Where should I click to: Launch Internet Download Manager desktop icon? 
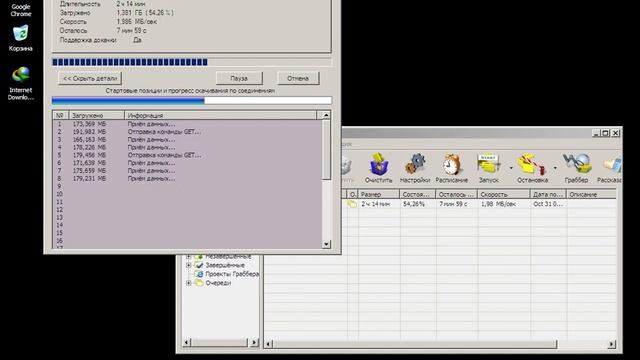point(21,84)
